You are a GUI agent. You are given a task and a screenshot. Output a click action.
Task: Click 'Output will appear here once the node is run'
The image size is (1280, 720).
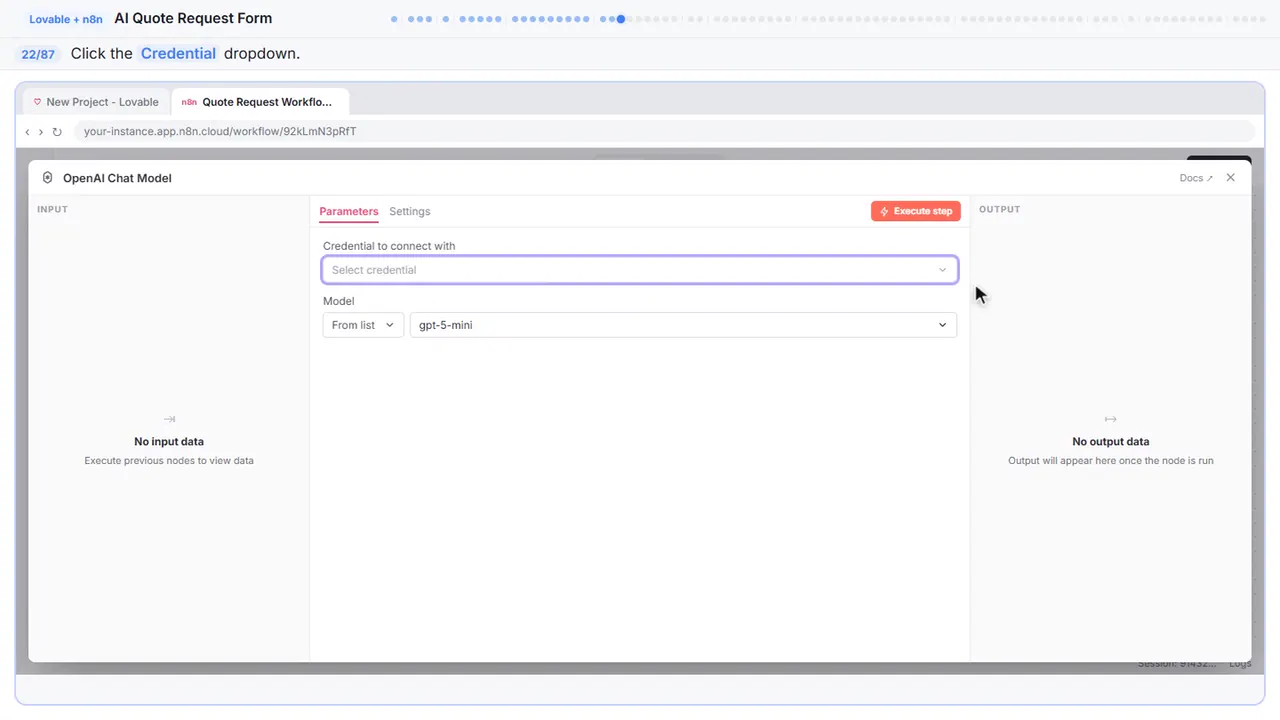pos(1111,461)
